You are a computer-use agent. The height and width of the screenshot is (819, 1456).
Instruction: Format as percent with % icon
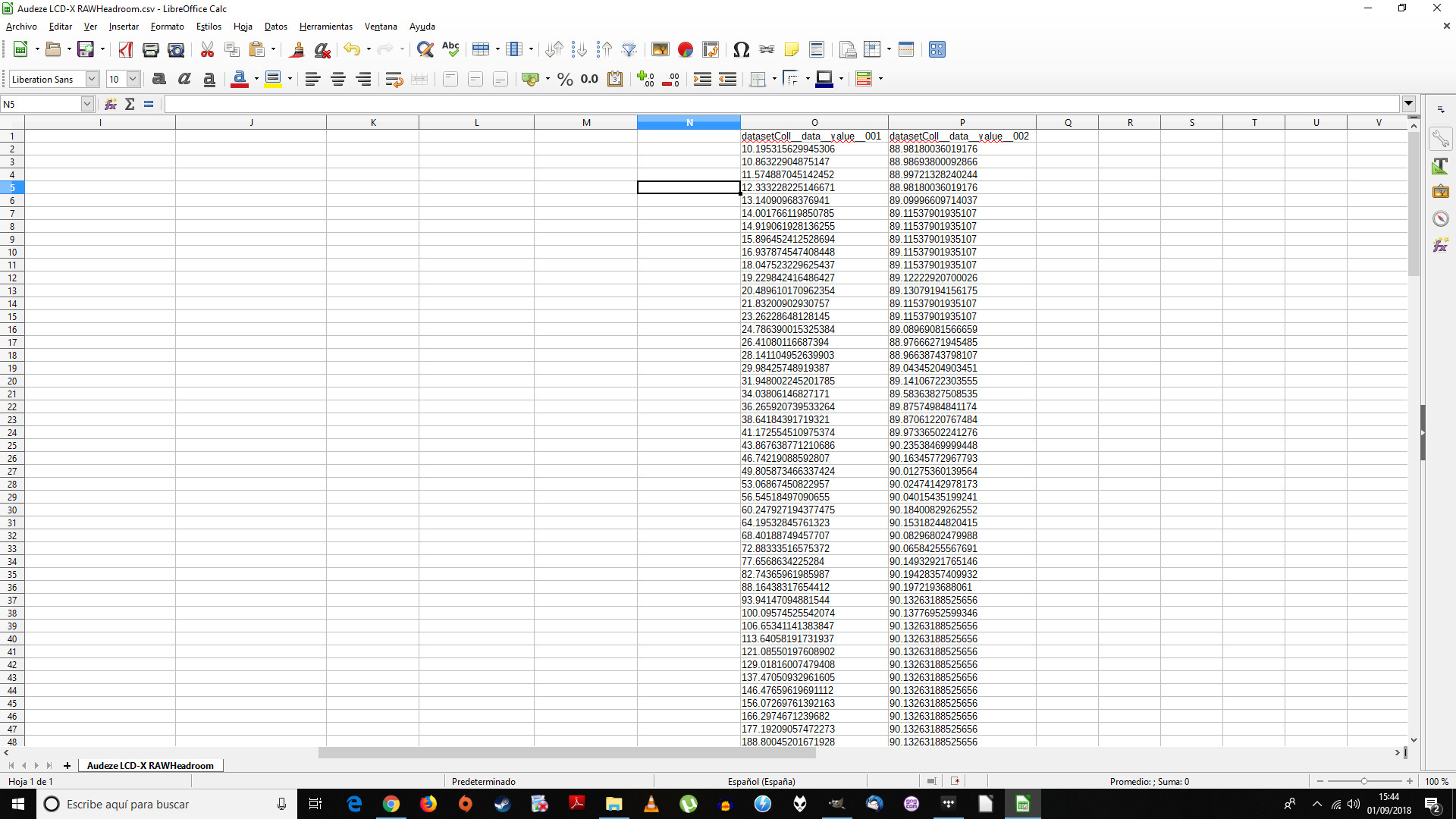pyautogui.click(x=565, y=79)
